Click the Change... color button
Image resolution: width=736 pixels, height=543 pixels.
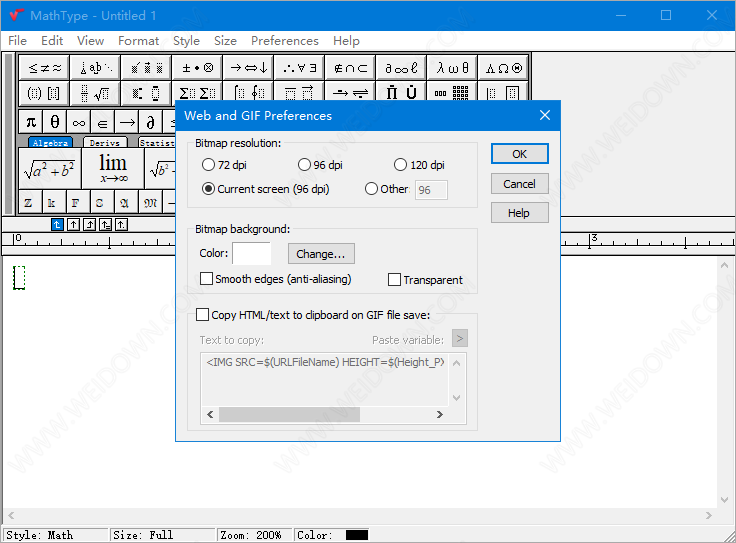pyautogui.click(x=321, y=253)
